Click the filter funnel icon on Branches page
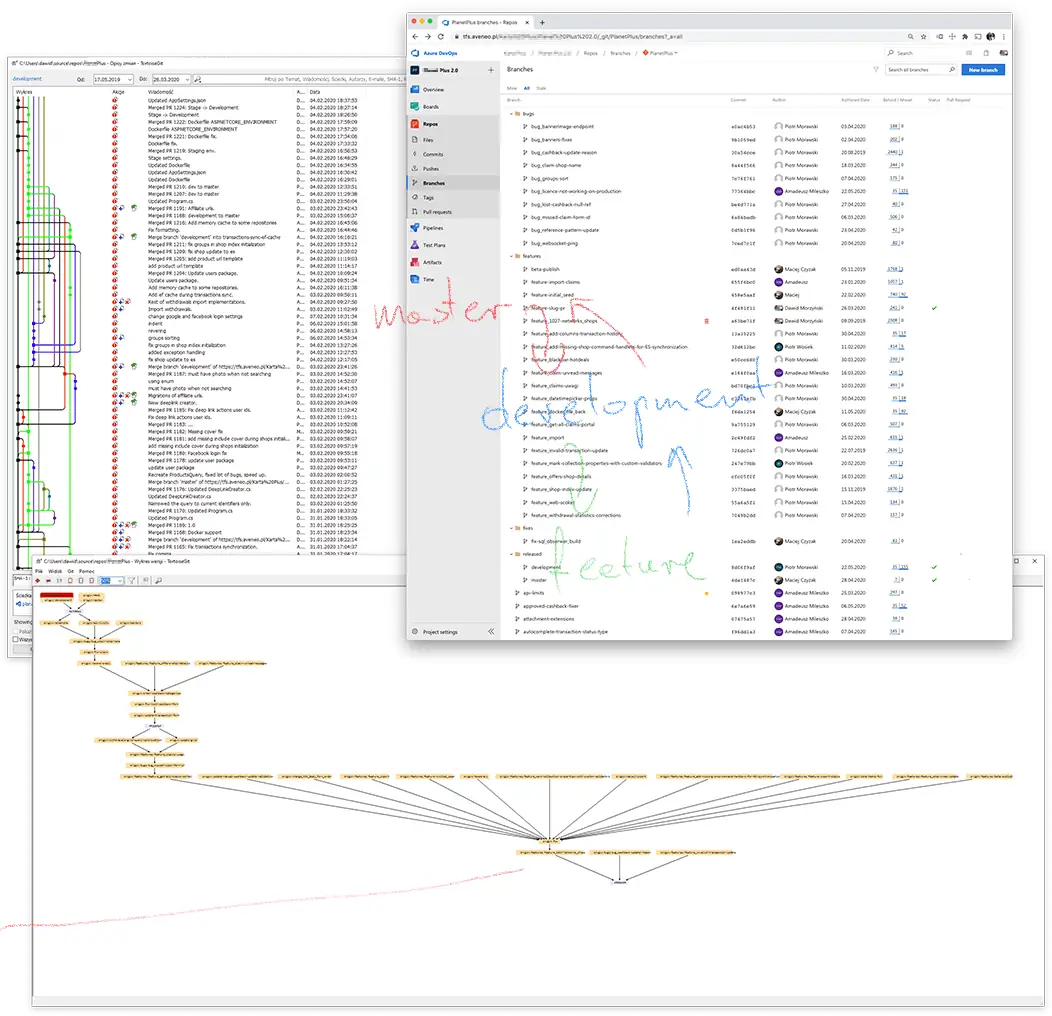Screen dimensions: 1052x1016 coord(876,69)
